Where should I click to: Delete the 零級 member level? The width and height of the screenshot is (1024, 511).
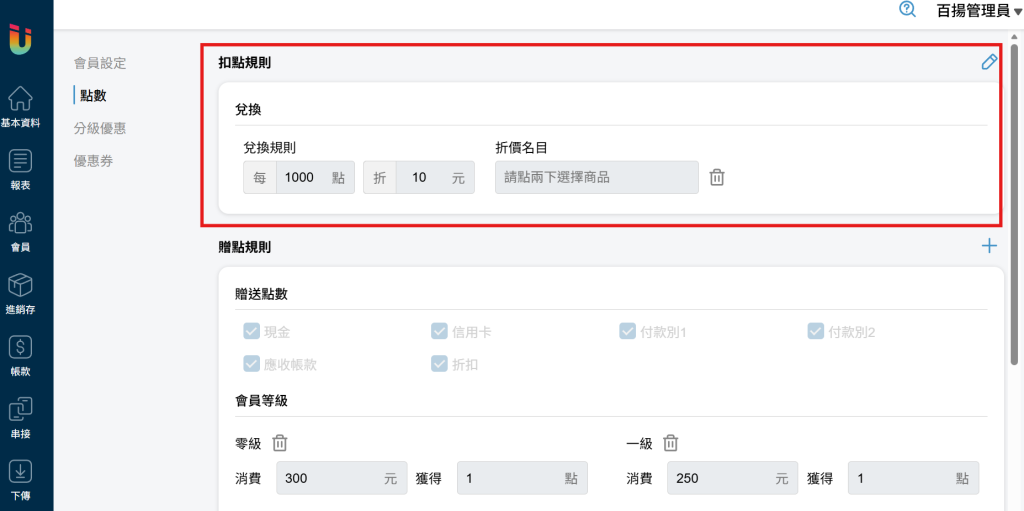[x=281, y=442]
